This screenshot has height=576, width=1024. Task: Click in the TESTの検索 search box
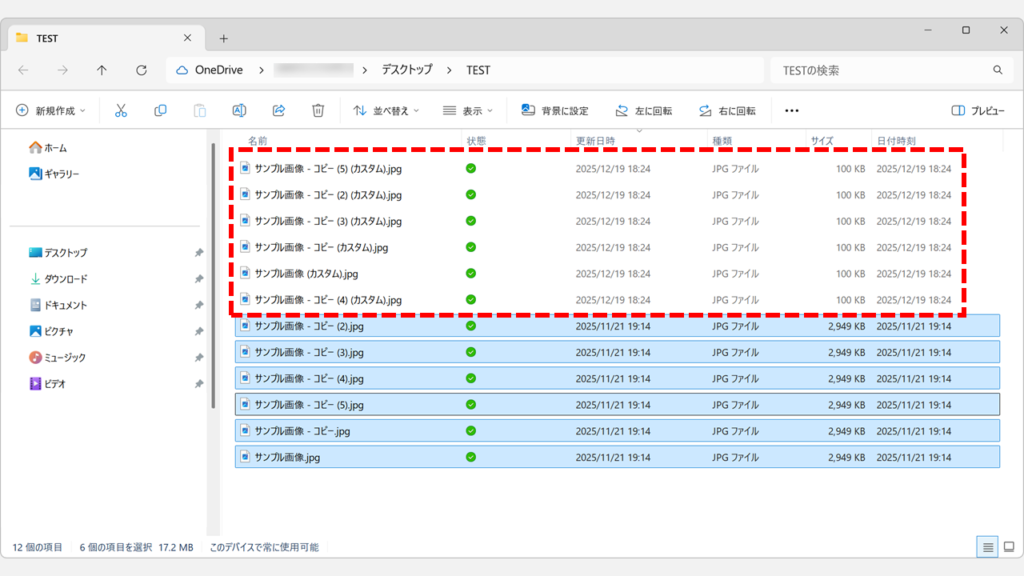coord(880,70)
